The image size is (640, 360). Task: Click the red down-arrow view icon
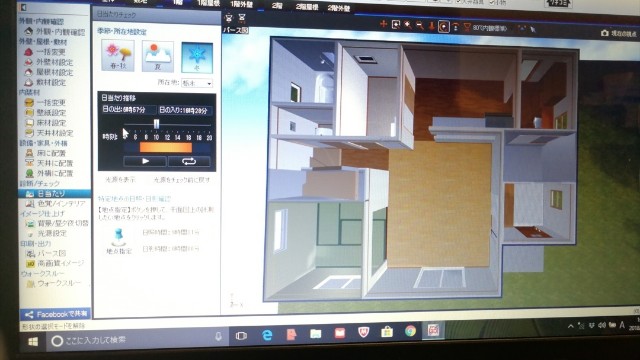coord(431,26)
